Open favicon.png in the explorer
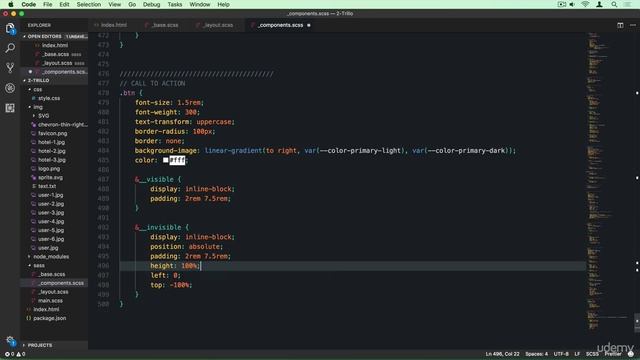Screen dimensions: 640x360 (x=53, y=133)
